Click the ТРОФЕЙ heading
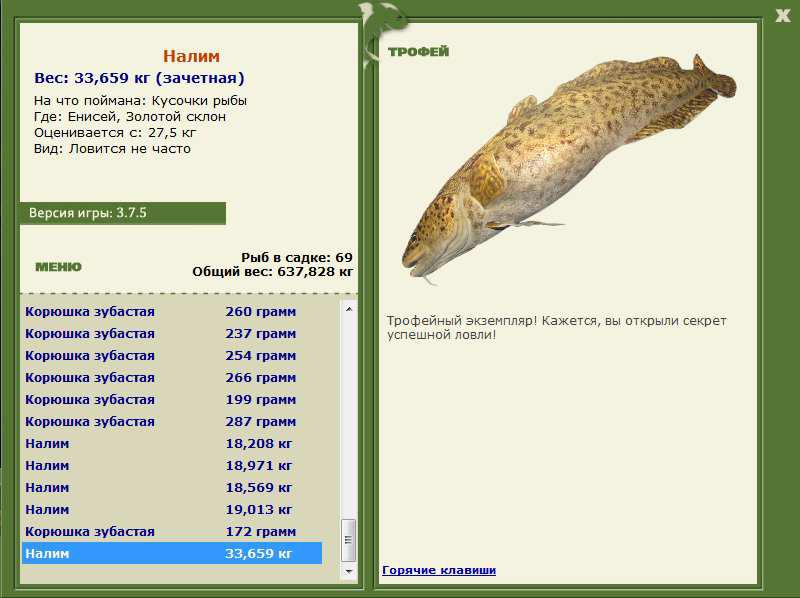 [418, 52]
